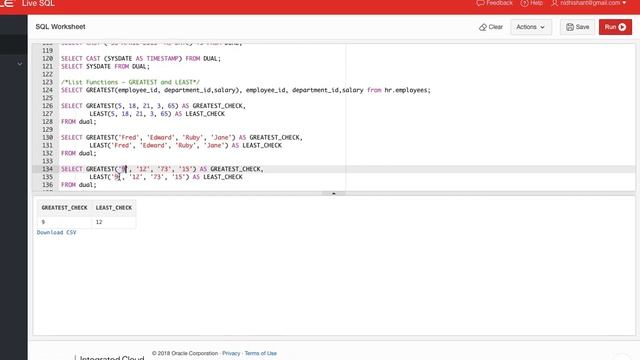The height and width of the screenshot is (360, 640).
Task: Click the splitter handle between editor and results
Action: pyautogui.click(x=333, y=193)
